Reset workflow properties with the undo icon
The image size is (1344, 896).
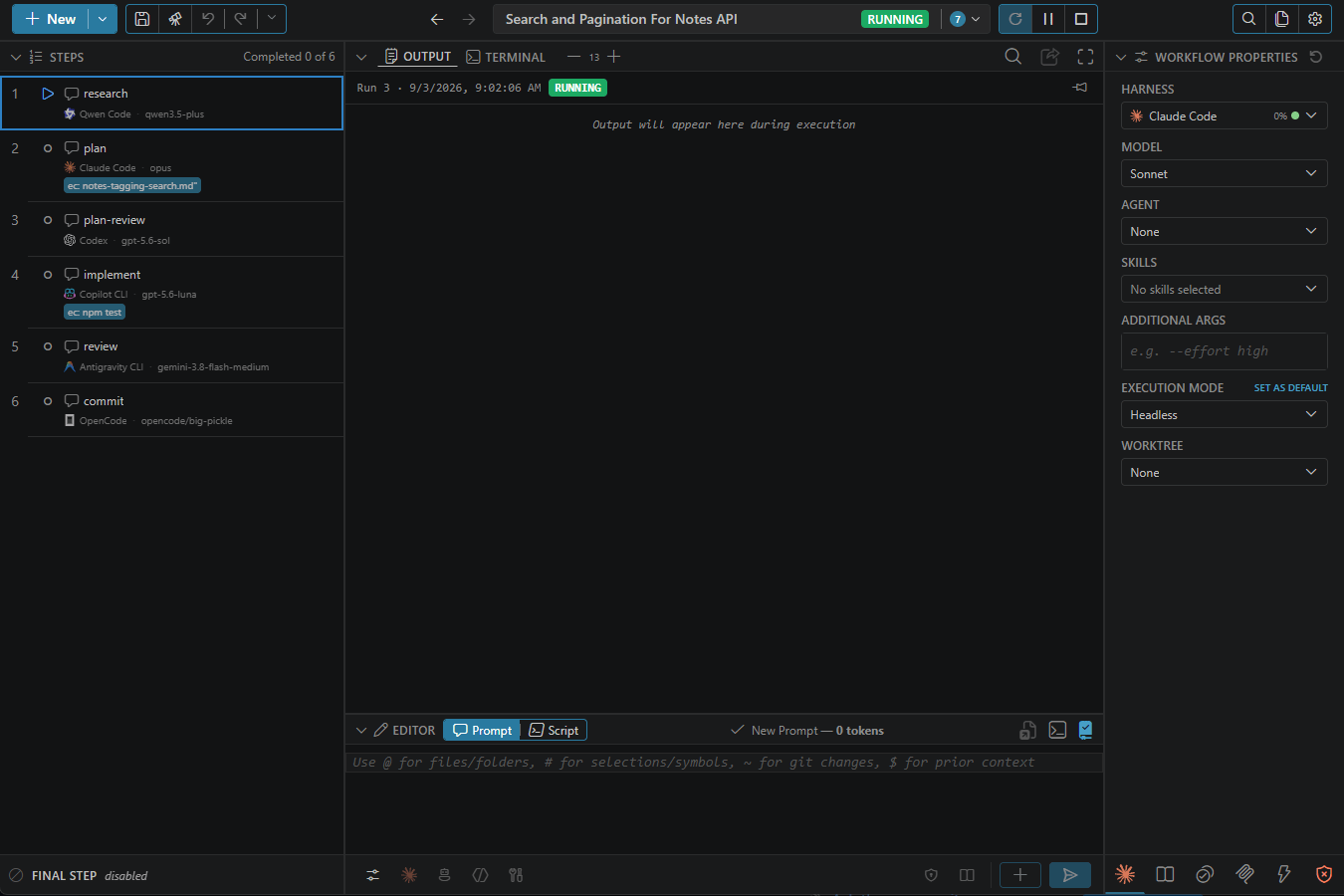tap(1316, 57)
